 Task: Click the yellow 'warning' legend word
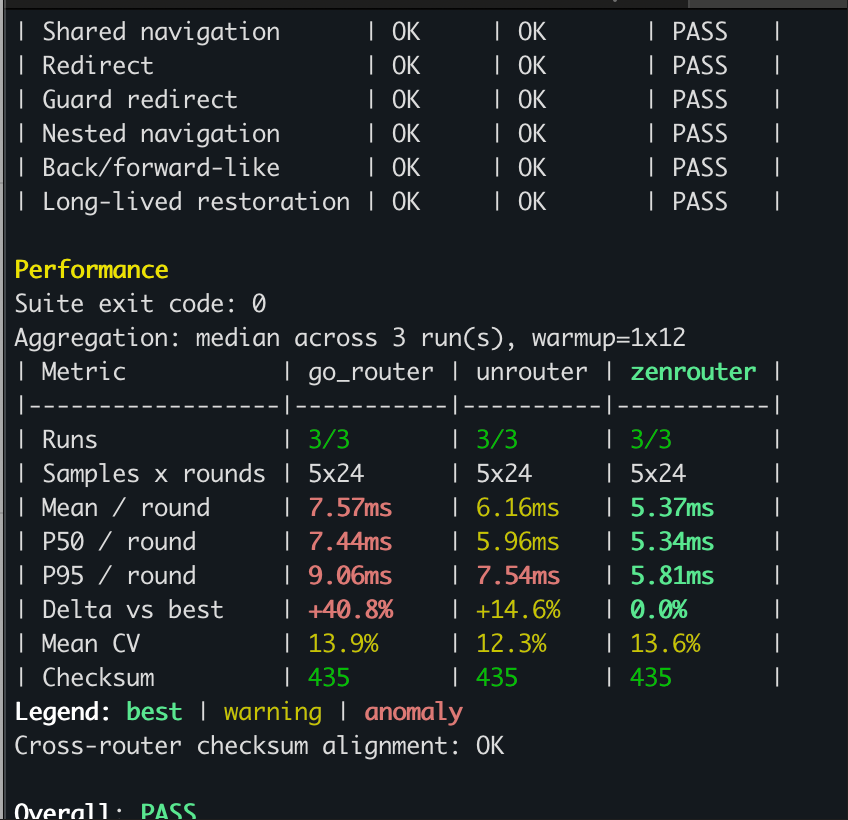273,712
